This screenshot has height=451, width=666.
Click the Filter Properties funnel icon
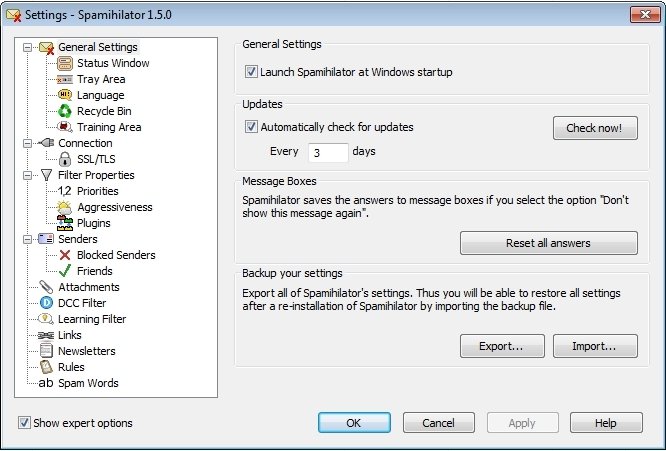(46, 175)
